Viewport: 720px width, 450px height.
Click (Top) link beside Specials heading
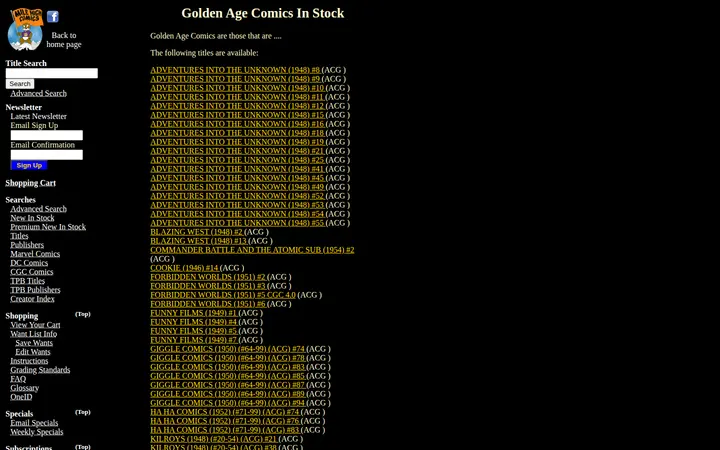pos(83,412)
